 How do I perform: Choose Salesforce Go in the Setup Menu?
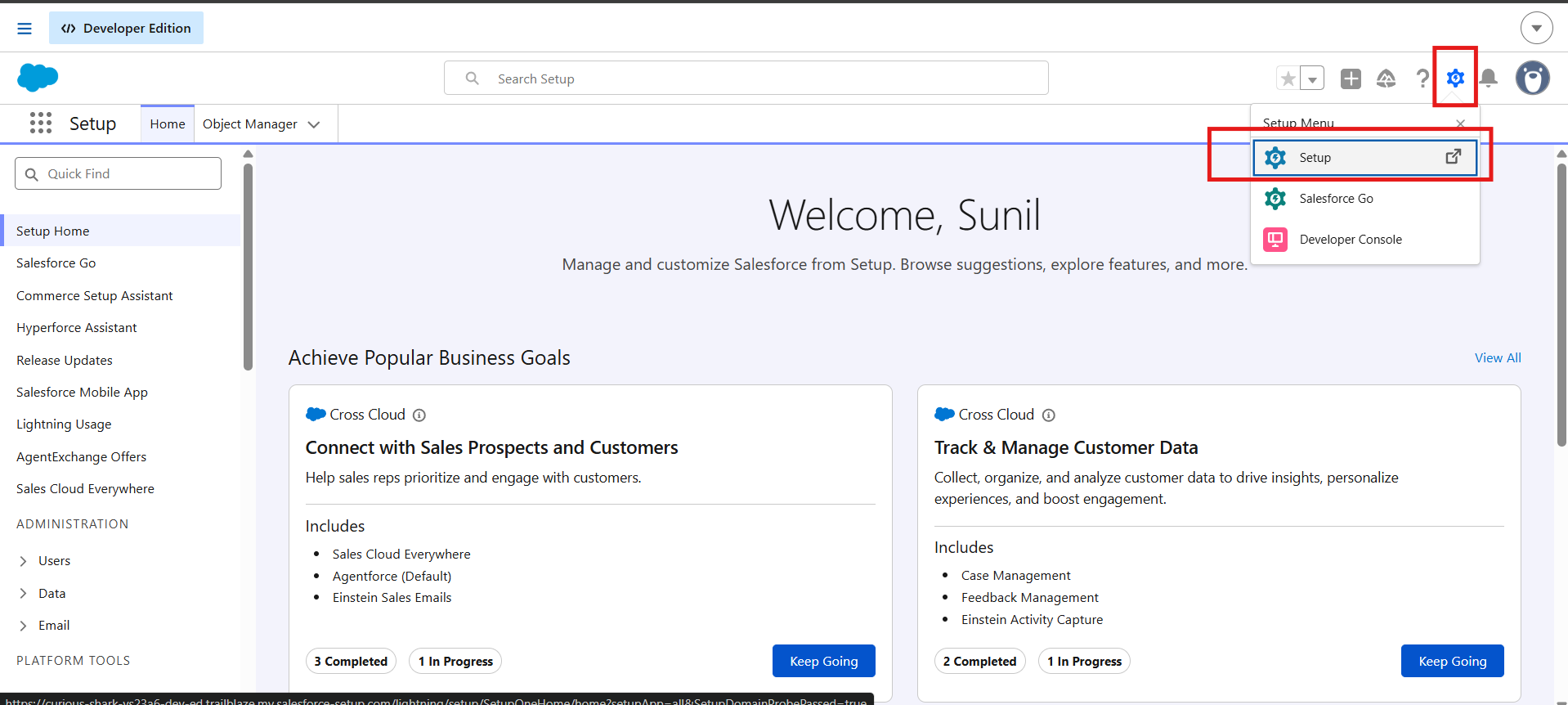[x=1365, y=199]
